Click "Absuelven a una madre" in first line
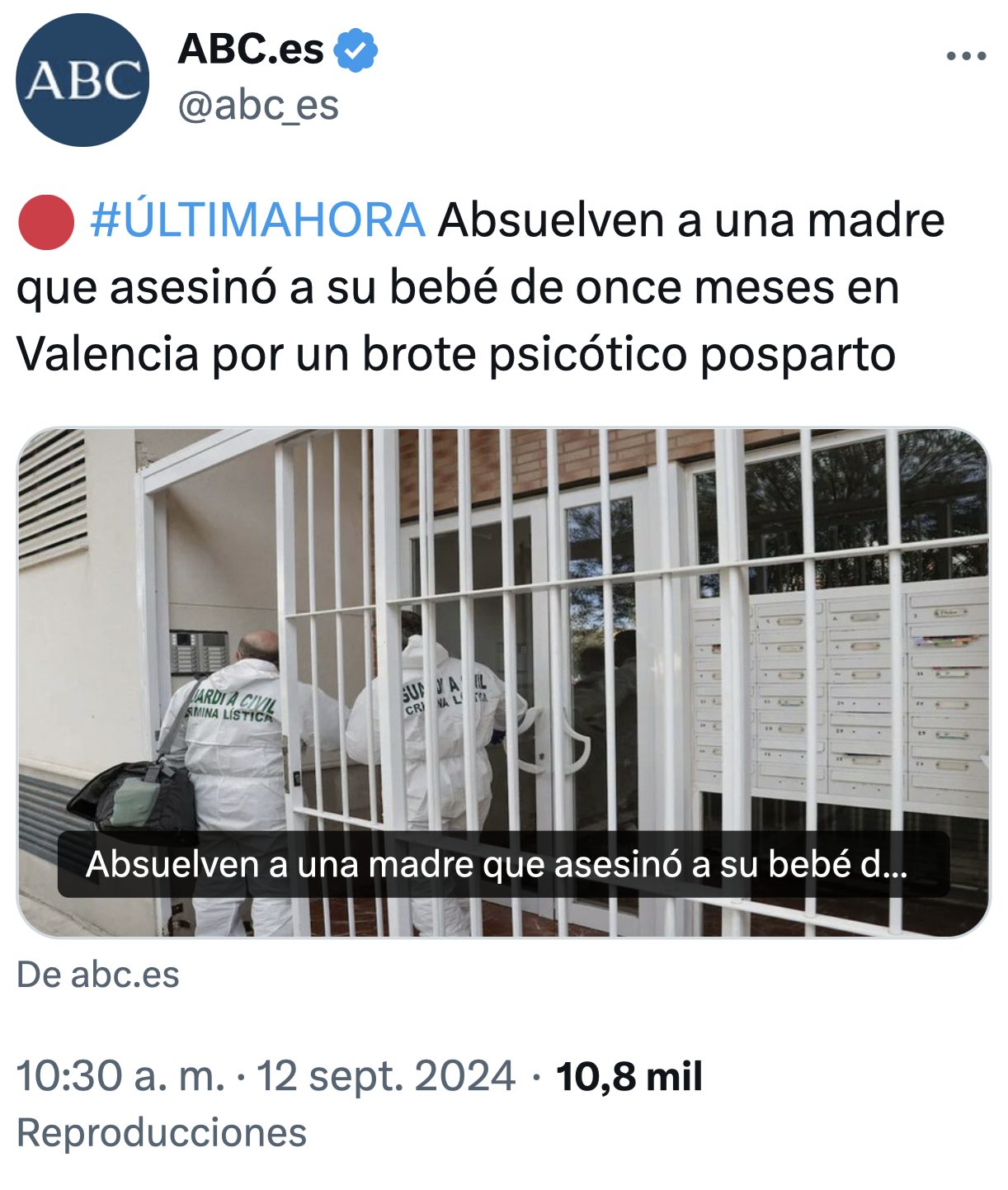1008x1190 pixels. pyautogui.click(x=691, y=220)
